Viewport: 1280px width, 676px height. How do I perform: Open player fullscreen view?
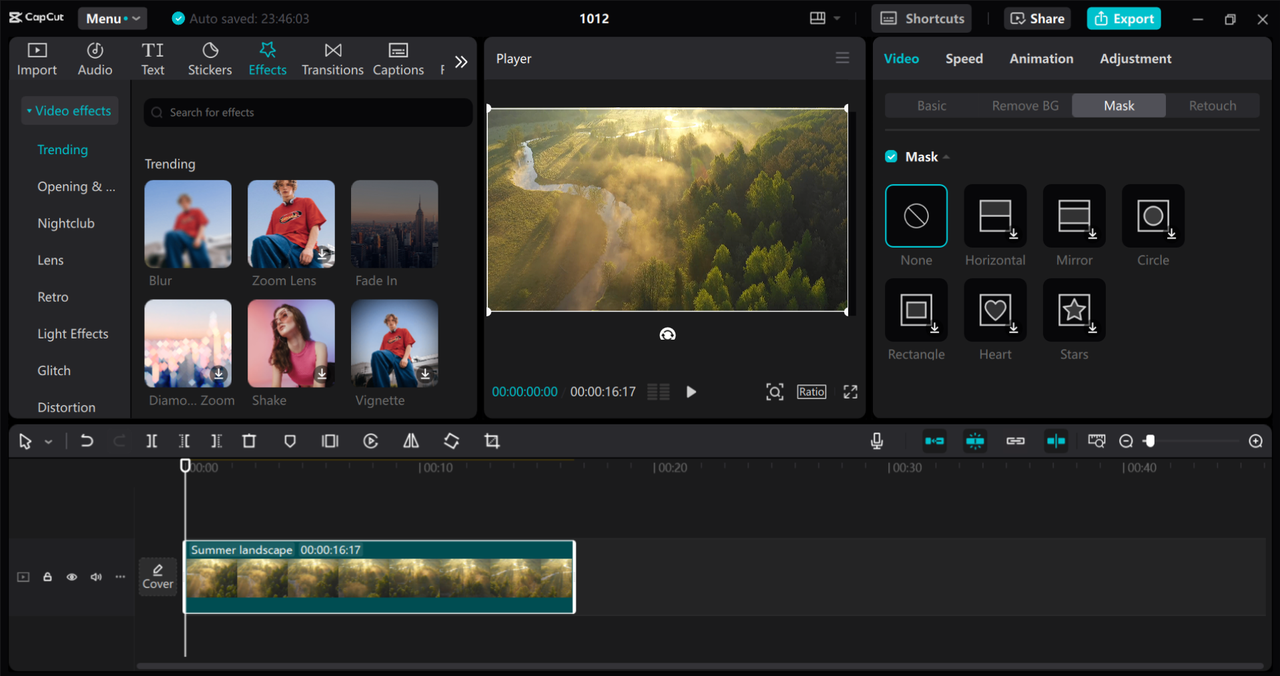coord(850,392)
